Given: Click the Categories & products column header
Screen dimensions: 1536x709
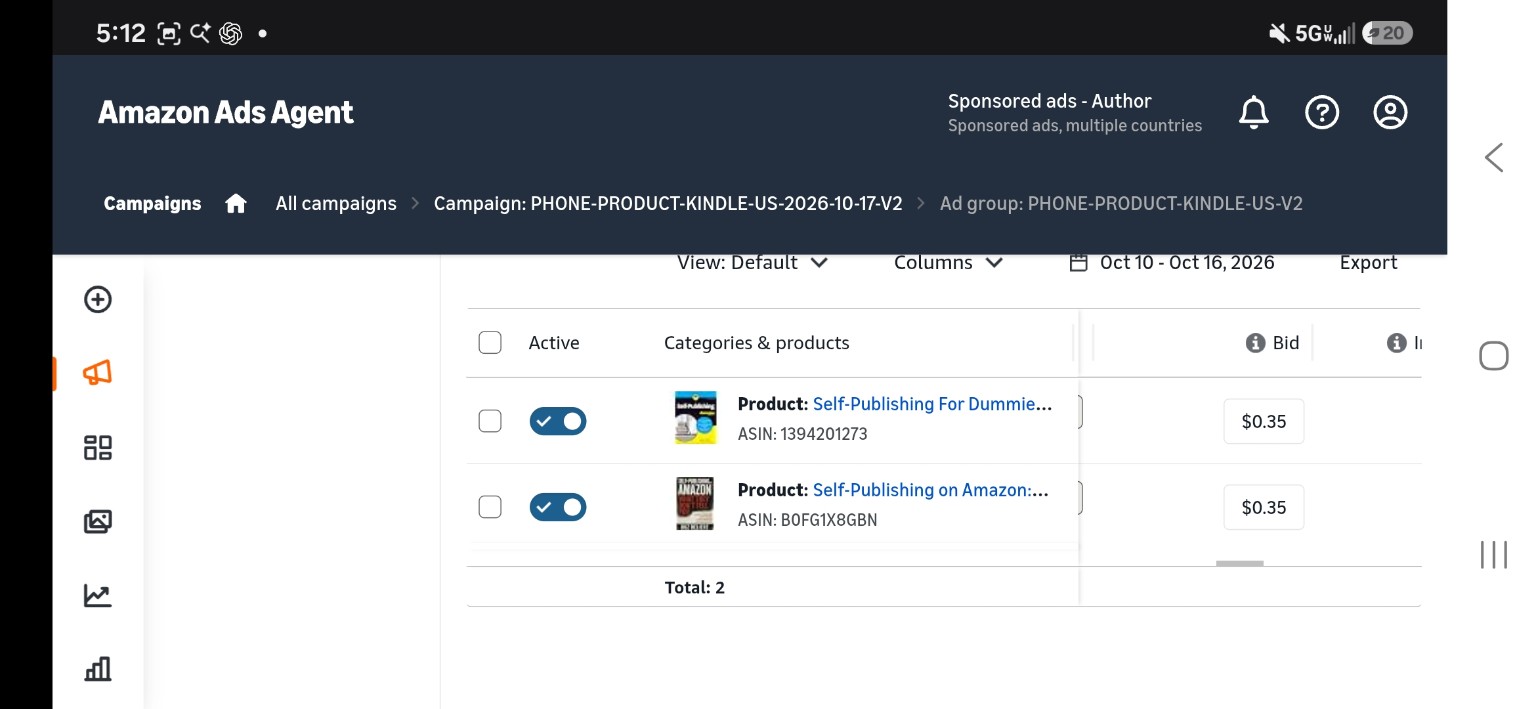Looking at the screenshot, I should [757, 343].
